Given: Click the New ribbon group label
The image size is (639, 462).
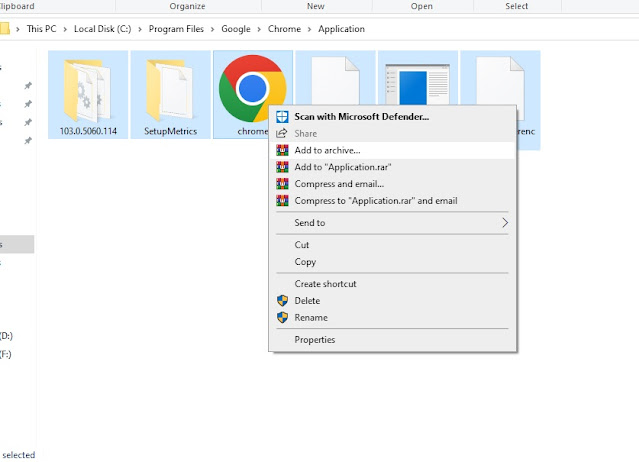Looking at the screenshot, I should click(315, 6).
